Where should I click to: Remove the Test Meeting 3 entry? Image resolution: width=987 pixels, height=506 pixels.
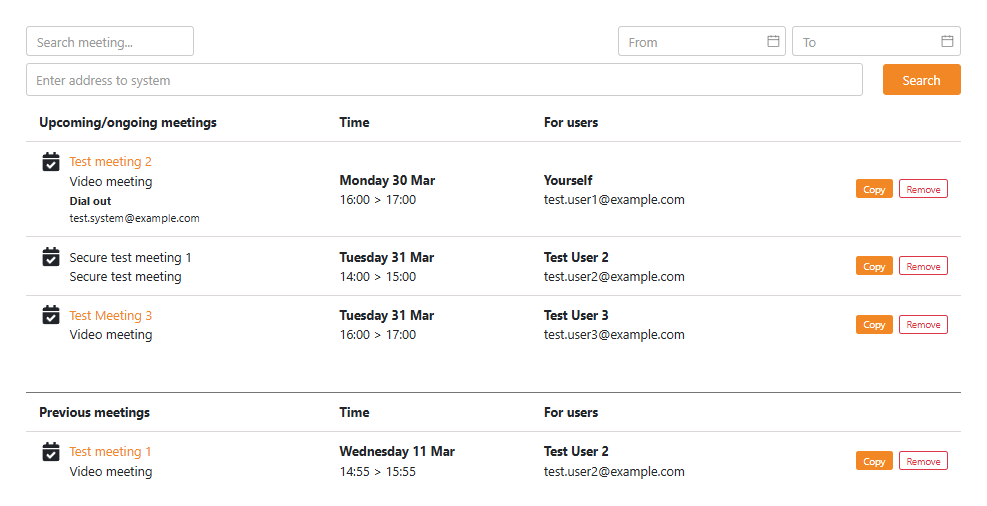[x=923, y=324]
